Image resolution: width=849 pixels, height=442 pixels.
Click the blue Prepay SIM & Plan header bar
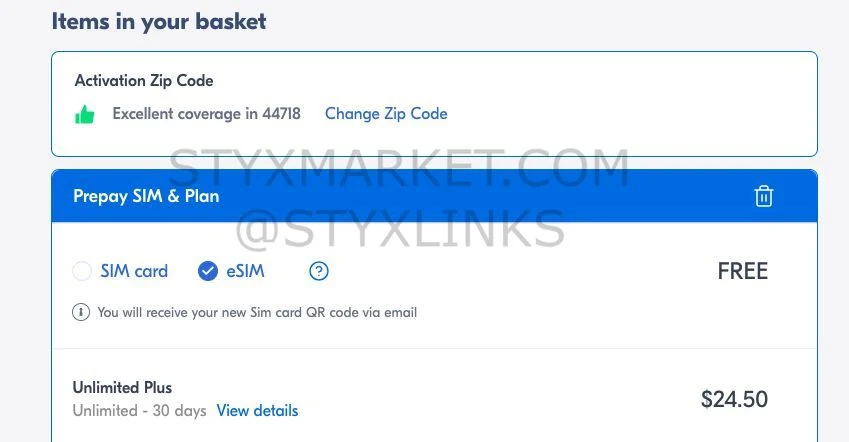point(434,196)
